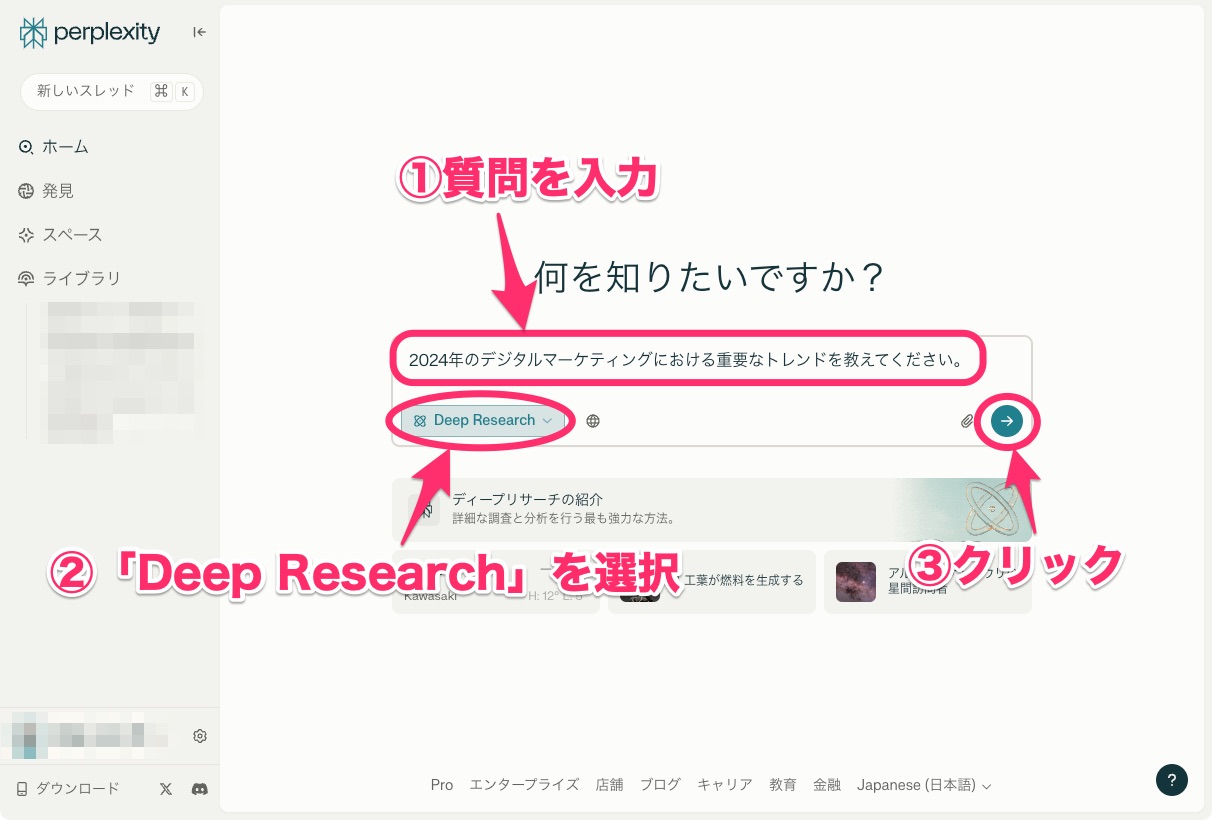Toggle the web search globe icon
The height and width of the screenshot is (820, 1212).
click(x=593, y=421)
